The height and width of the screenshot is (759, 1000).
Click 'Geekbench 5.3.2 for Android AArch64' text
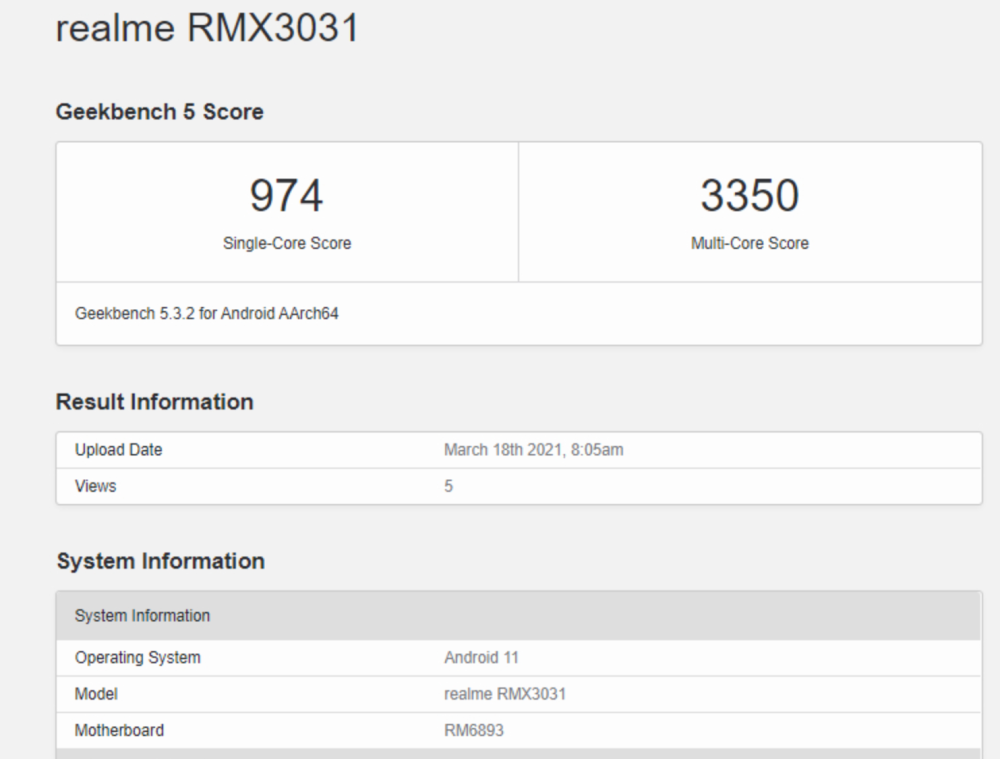[207, 313]
